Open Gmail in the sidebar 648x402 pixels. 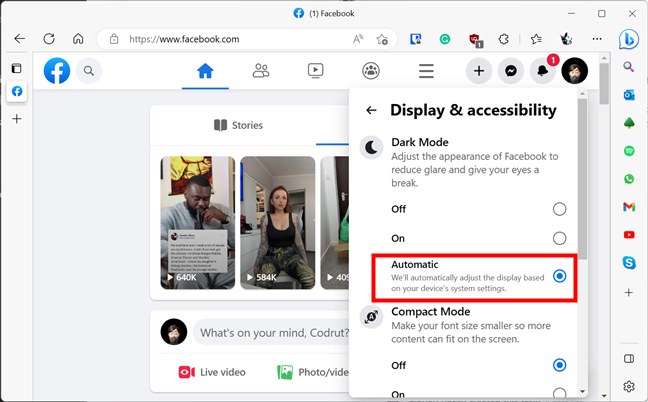pos(629,207)
